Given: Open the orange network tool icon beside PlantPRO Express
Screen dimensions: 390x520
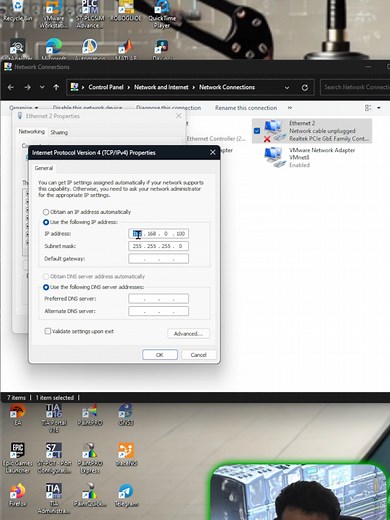Looking at the screenshot, I should coord(126,454).
